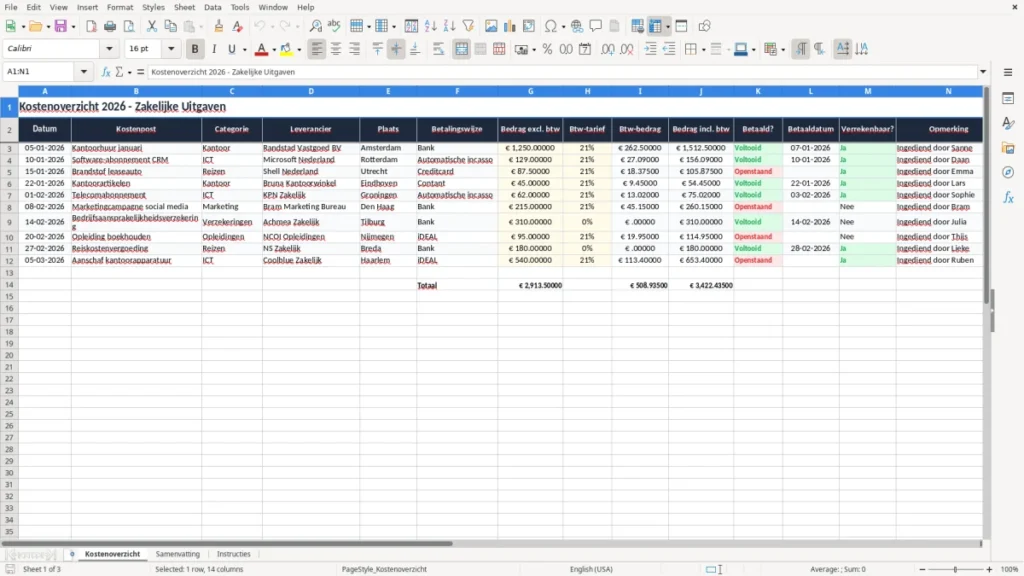The width and height of the screenshot is (1024, 576).
Task: Select the cell containing Totaal
Action: (x=456, y=285)
